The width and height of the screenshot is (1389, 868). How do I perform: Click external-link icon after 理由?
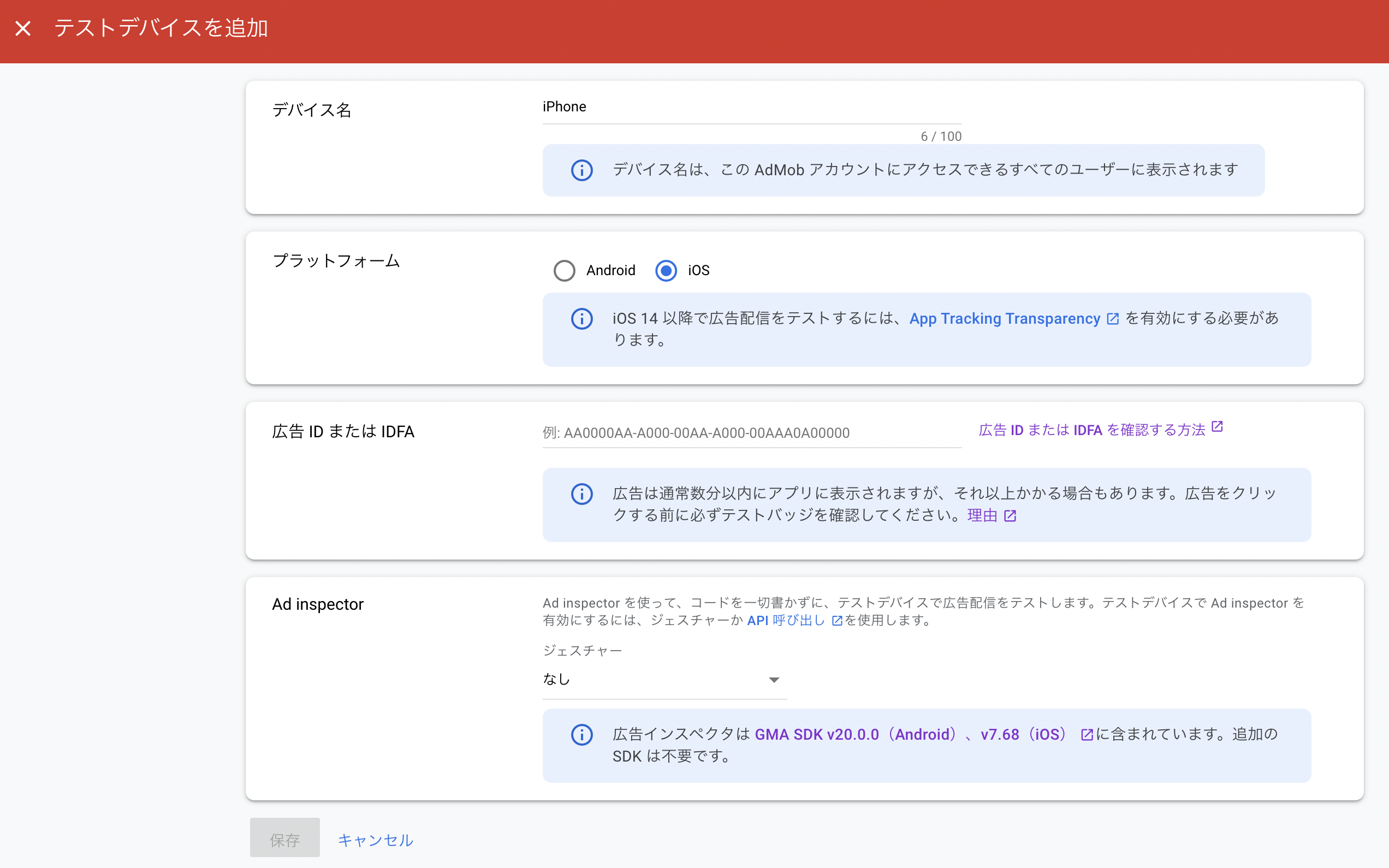(1010, 516)
